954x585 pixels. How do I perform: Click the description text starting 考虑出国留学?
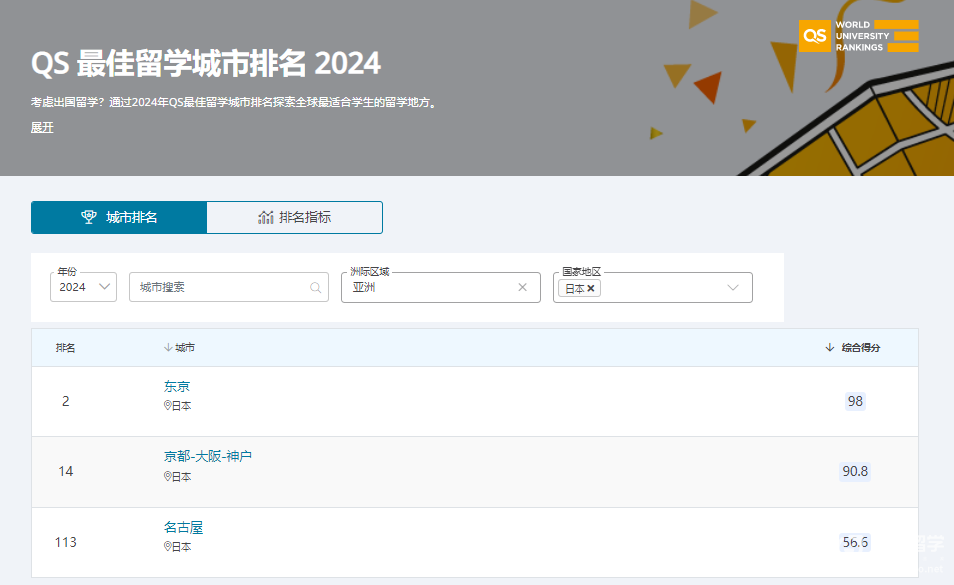pyautogui.click(x=234, y=102)
